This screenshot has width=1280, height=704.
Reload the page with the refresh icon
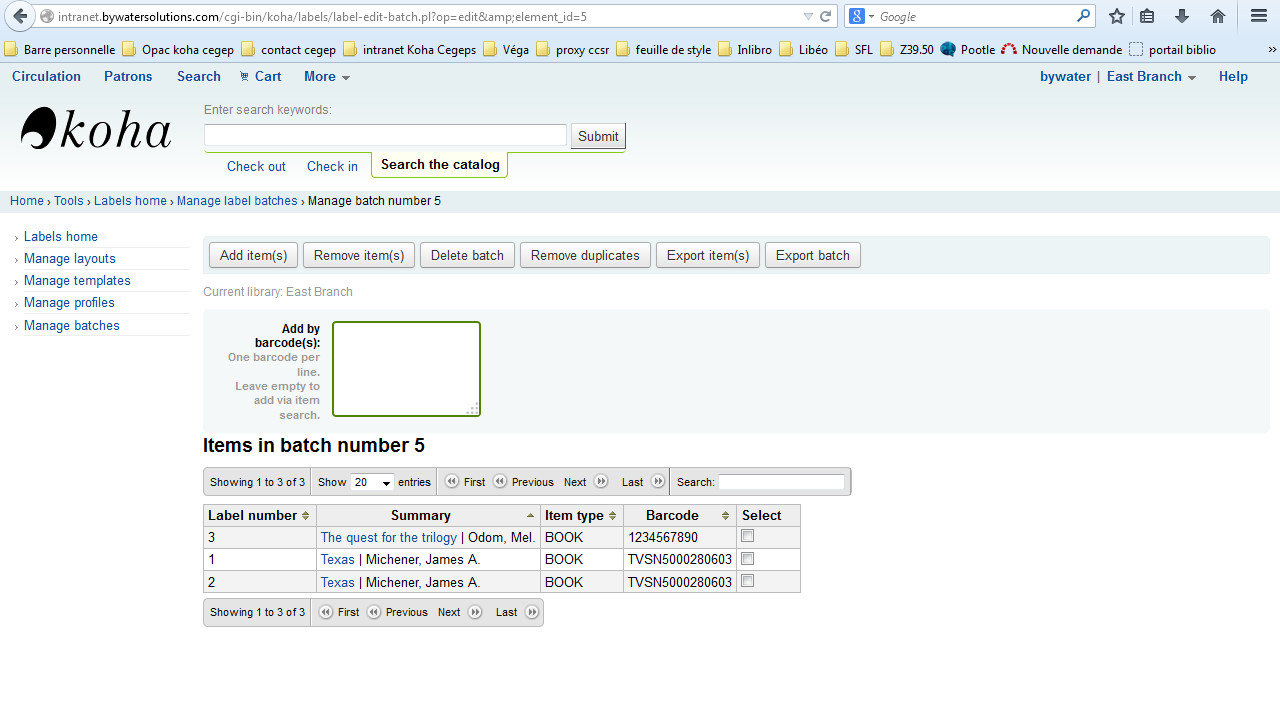(825, 16)
